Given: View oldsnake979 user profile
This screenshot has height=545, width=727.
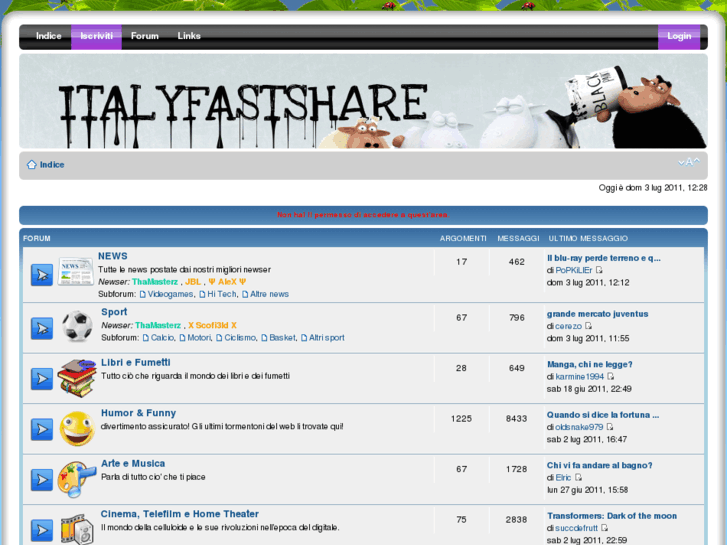Looking at the screenshot, I should point(579,427).
